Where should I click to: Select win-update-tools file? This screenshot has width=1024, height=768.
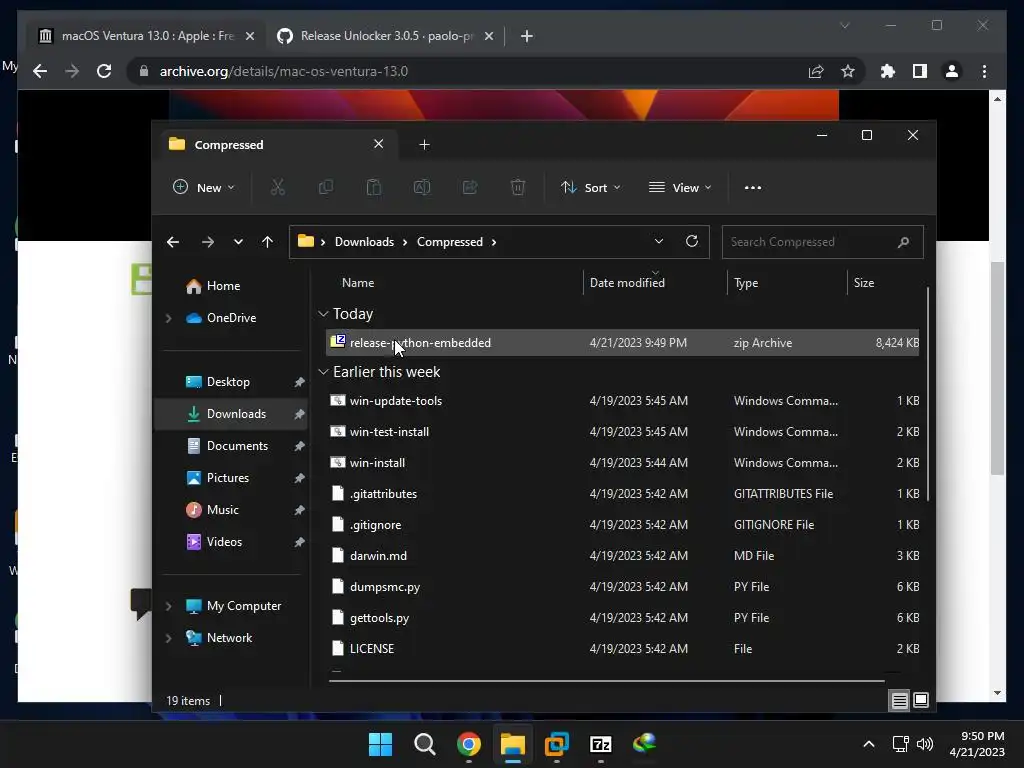click(x=622, y=401)
